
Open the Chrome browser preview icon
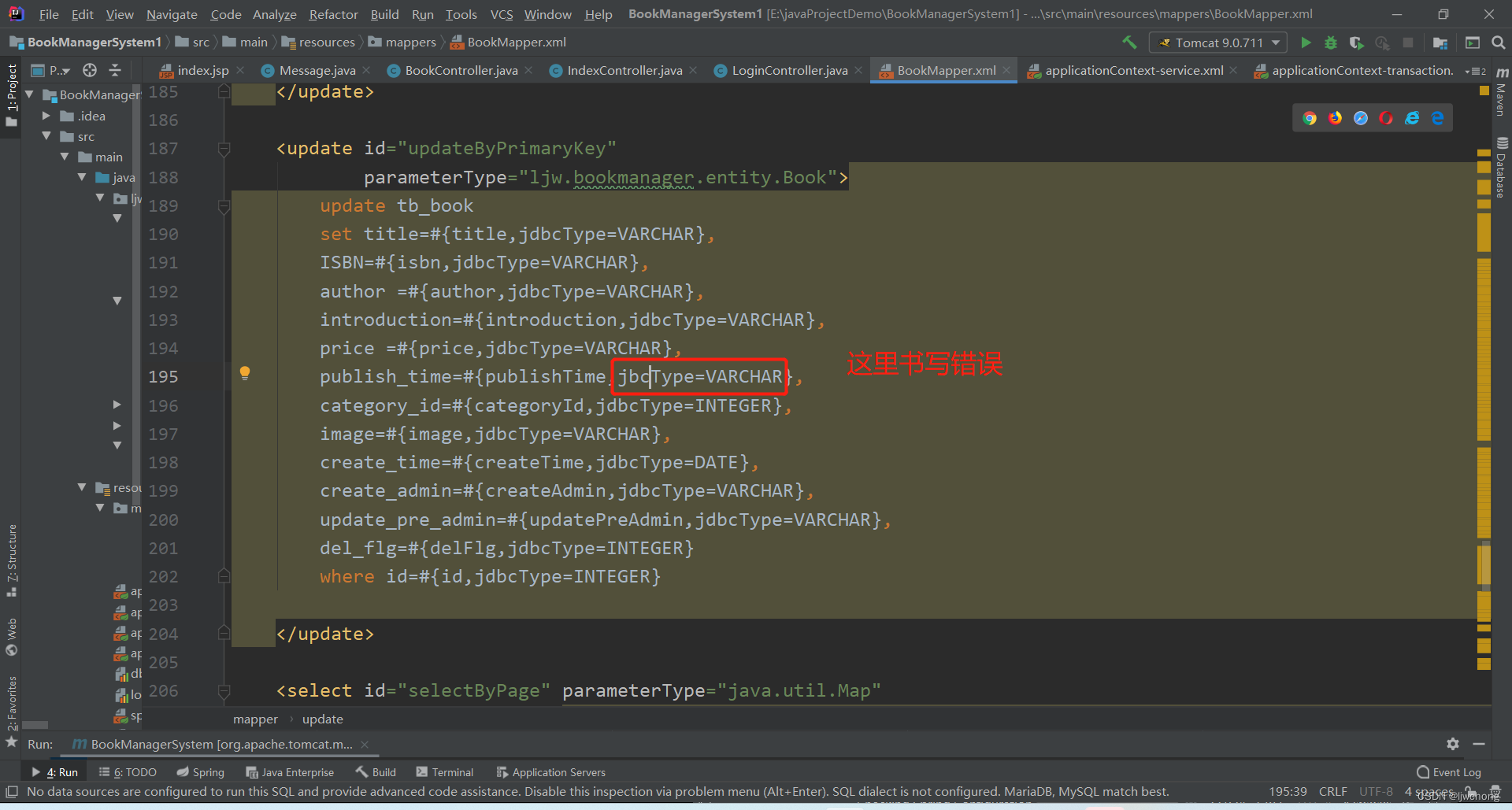point(1310,117)
